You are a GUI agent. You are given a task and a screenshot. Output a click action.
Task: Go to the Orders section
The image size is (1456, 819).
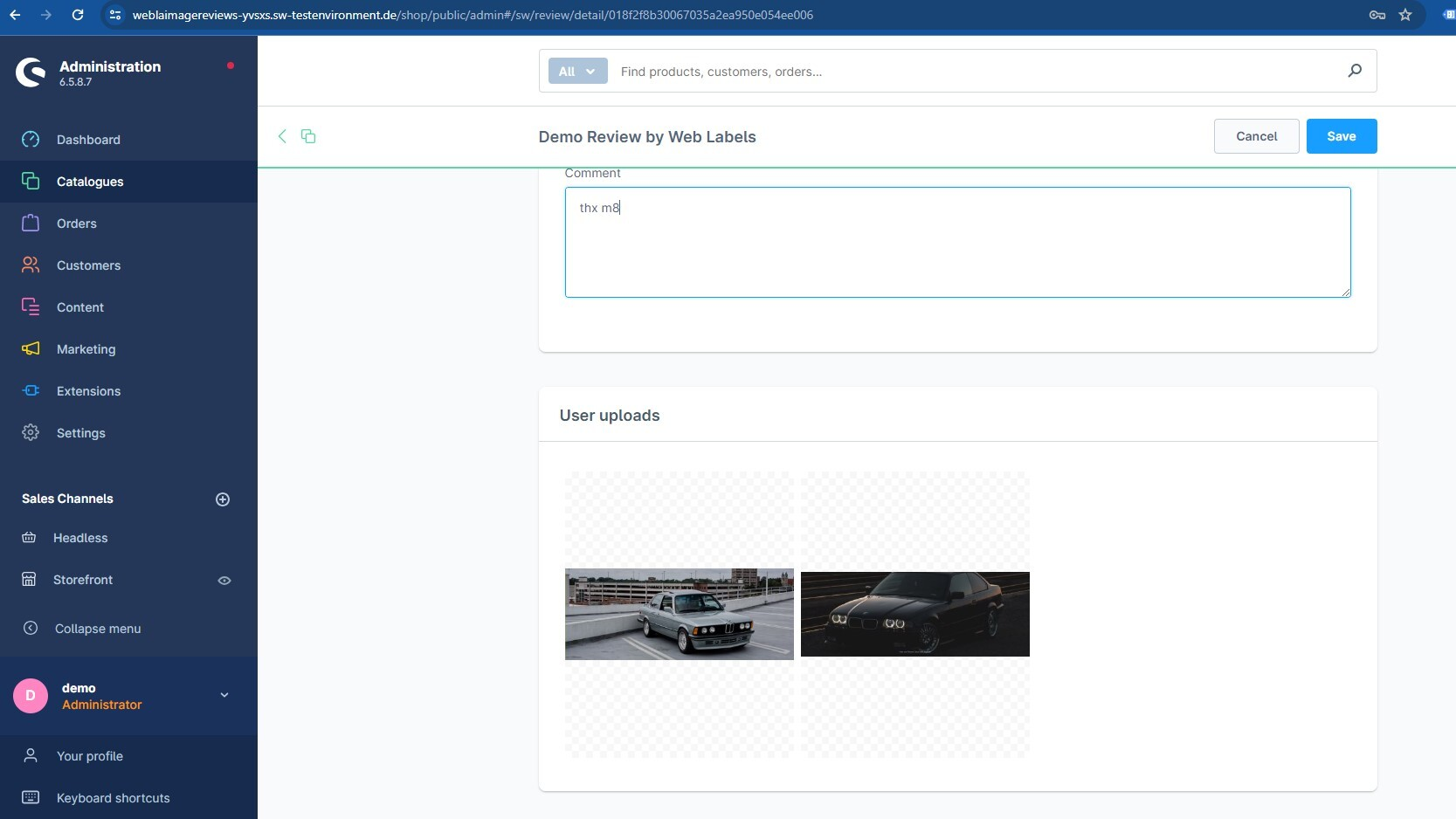tap(77, 224)
